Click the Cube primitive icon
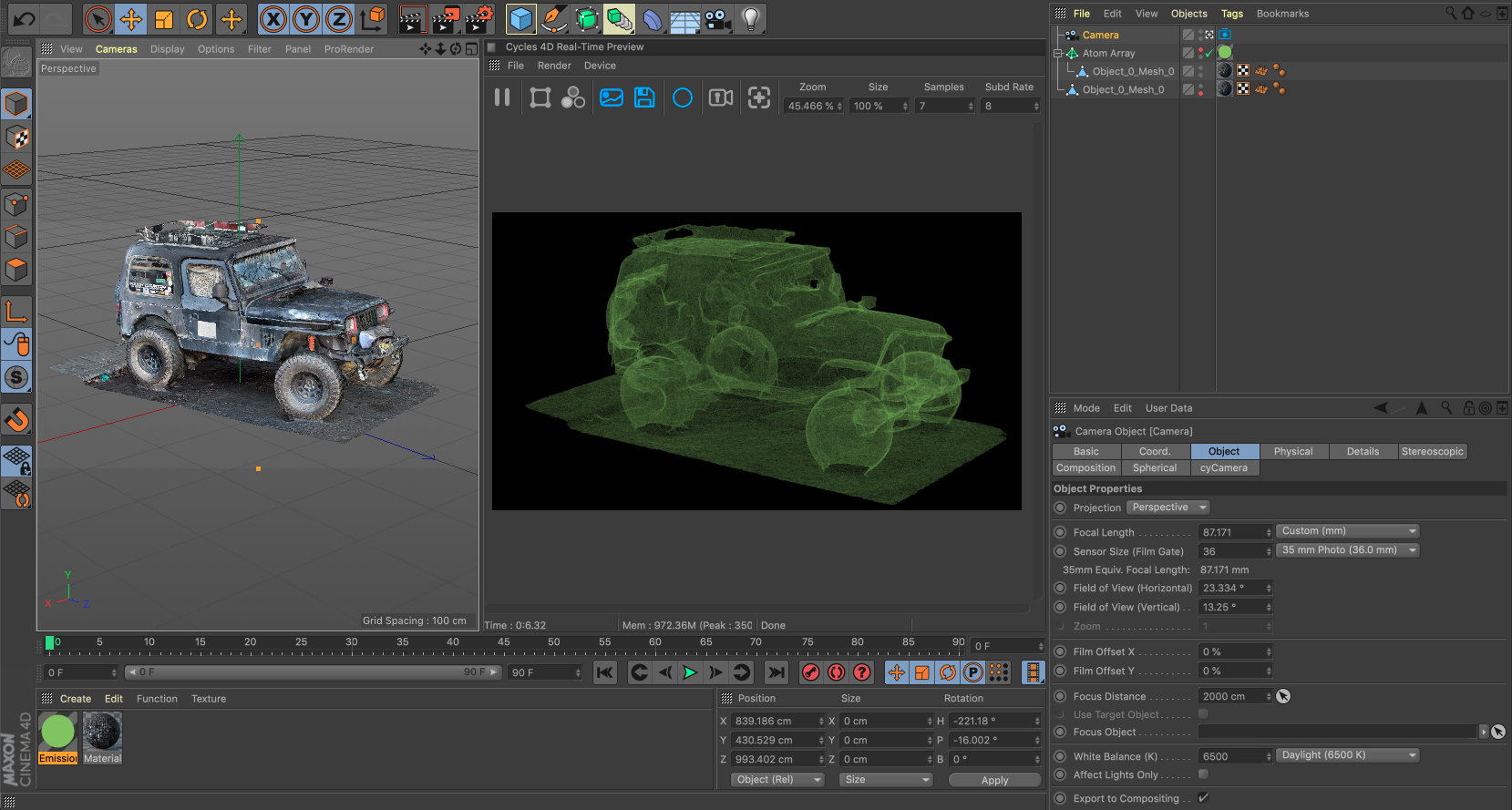The image size is (1512, 810). click(520, 19)
